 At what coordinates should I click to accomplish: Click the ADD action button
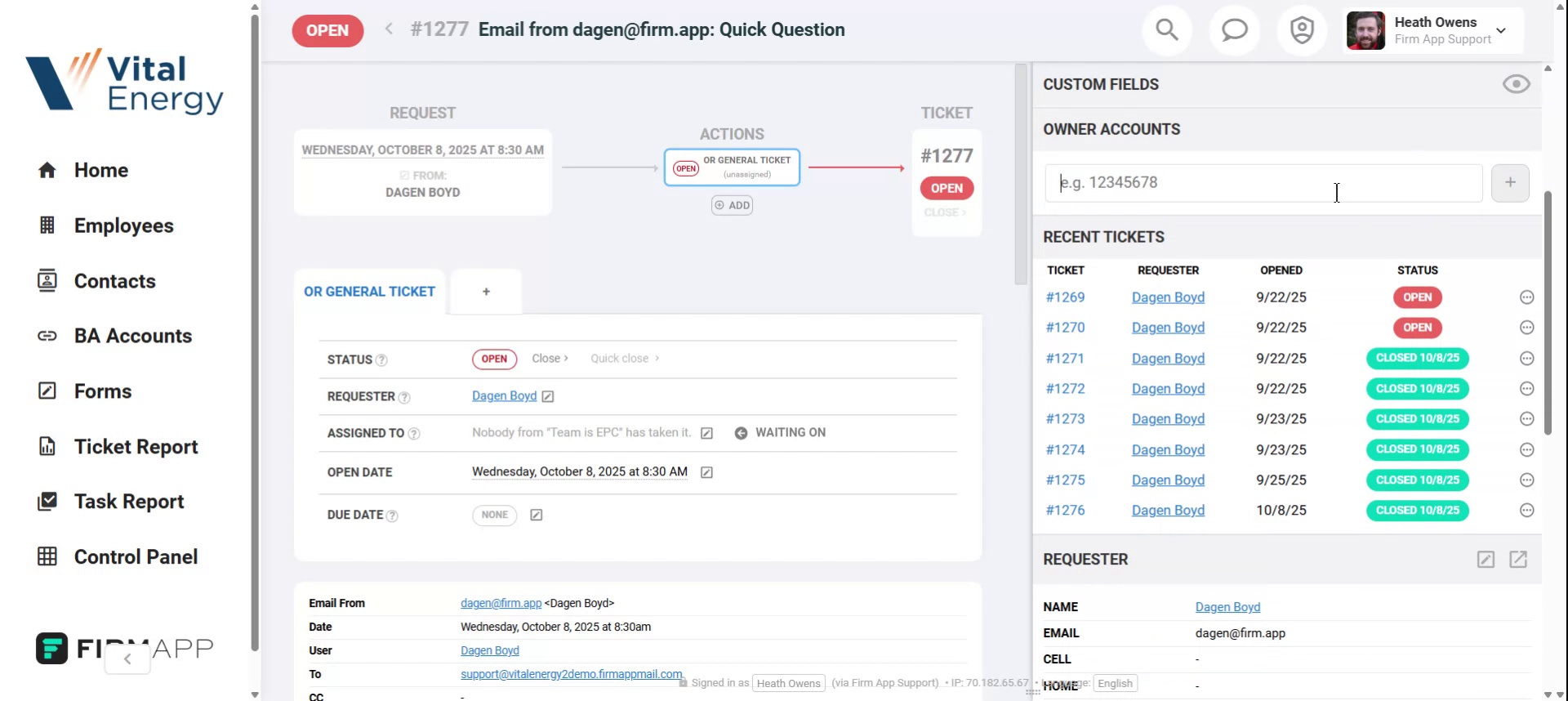tap(732, 205)
